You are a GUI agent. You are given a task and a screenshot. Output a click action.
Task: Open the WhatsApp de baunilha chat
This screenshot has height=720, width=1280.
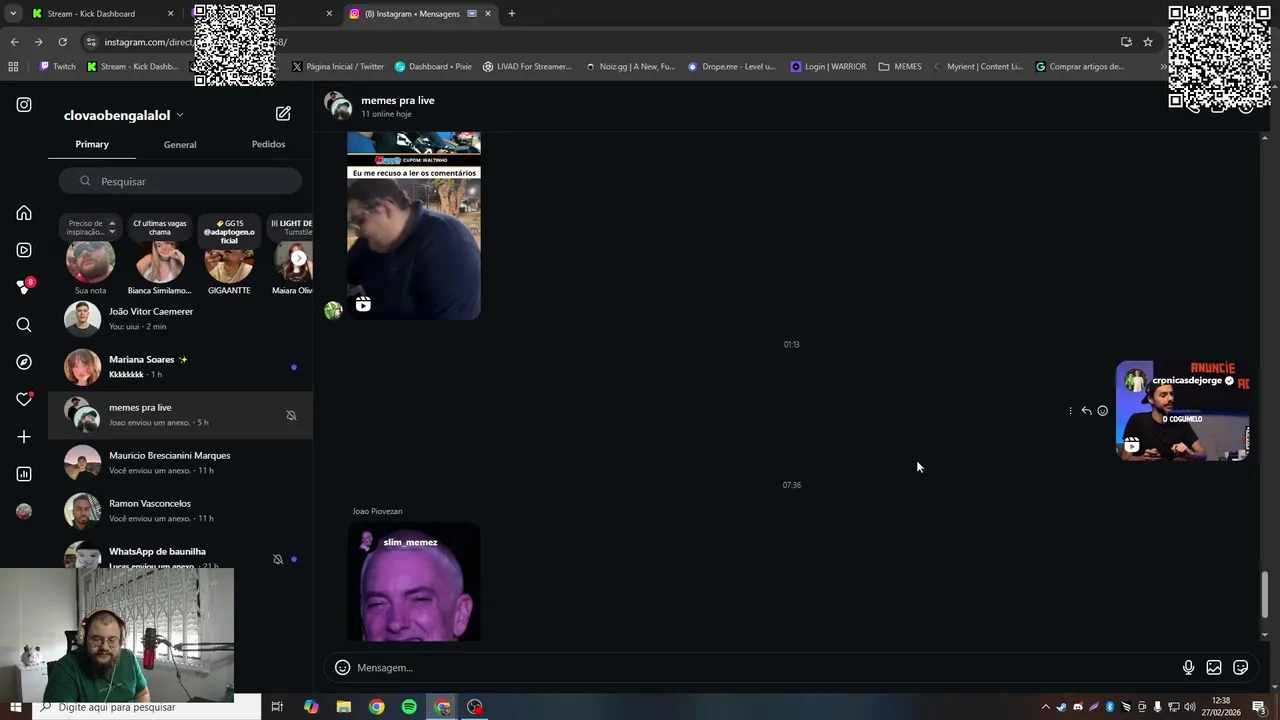coord(180,556)
